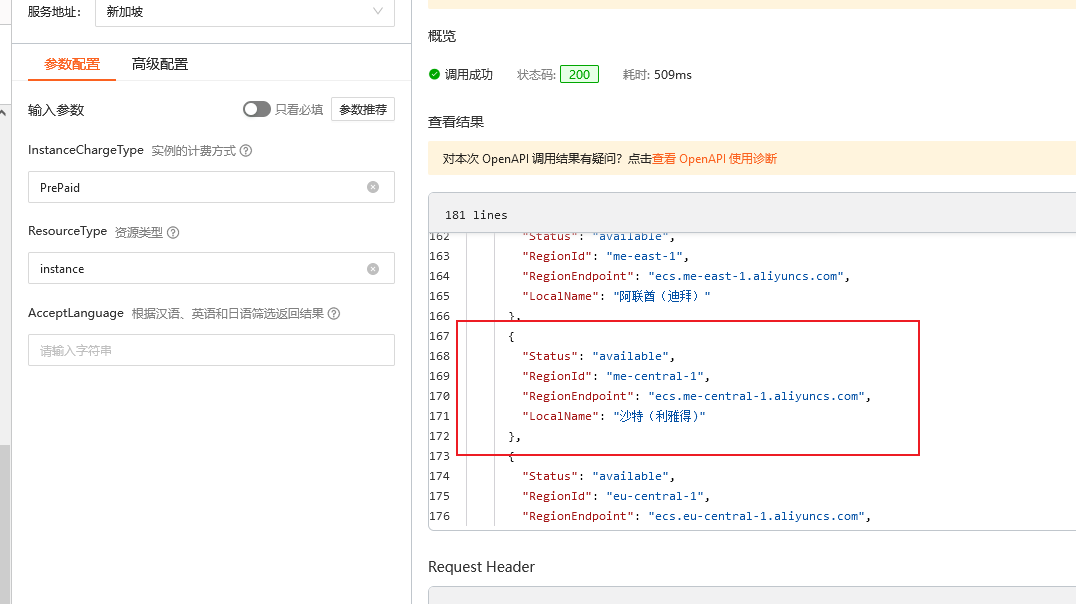Click the left panel scroll-up arrow
The height and width of the screenshot is (604, 1076).
point(3,111)
